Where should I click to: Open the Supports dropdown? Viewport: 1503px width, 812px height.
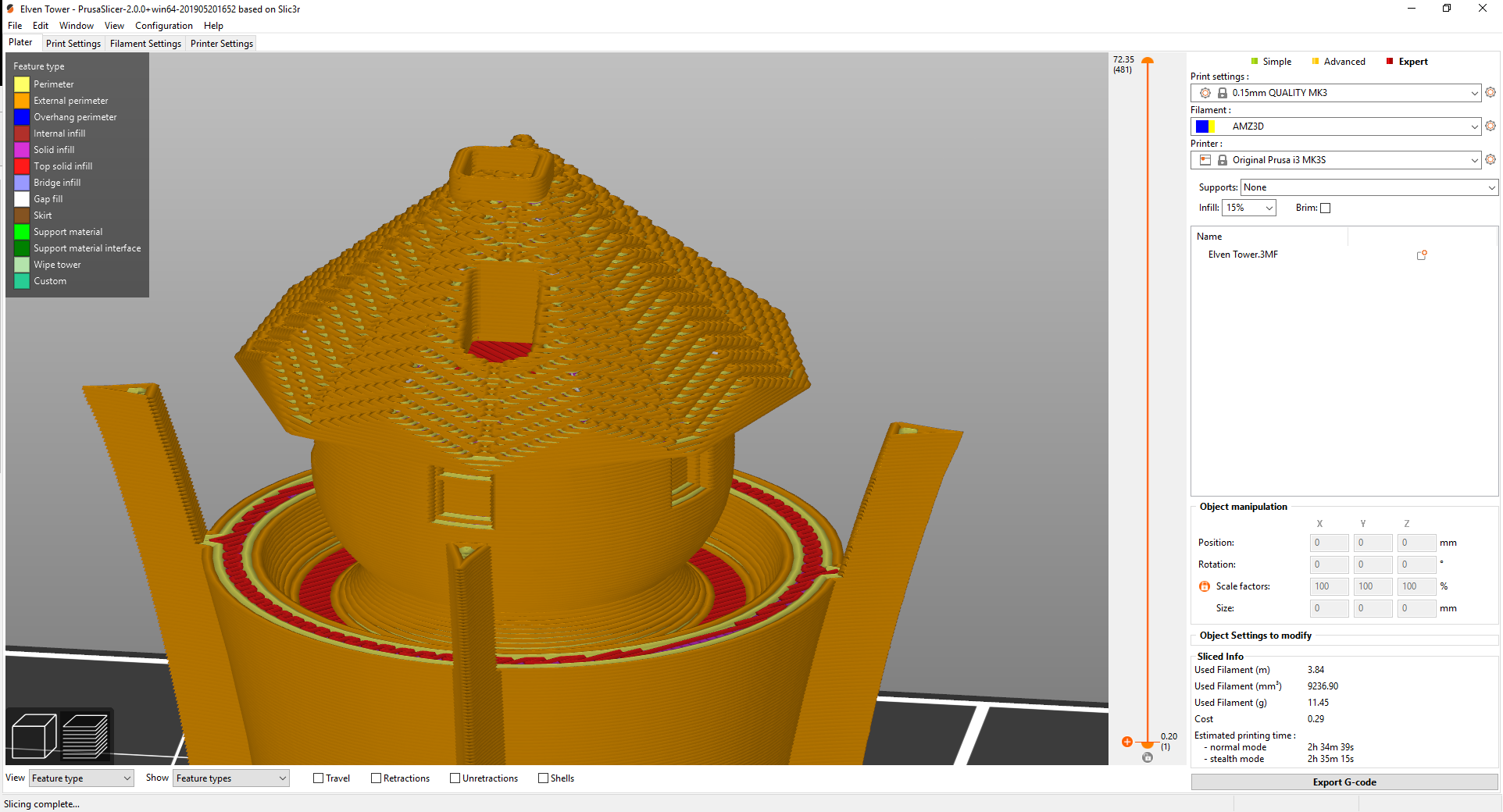1369,187
